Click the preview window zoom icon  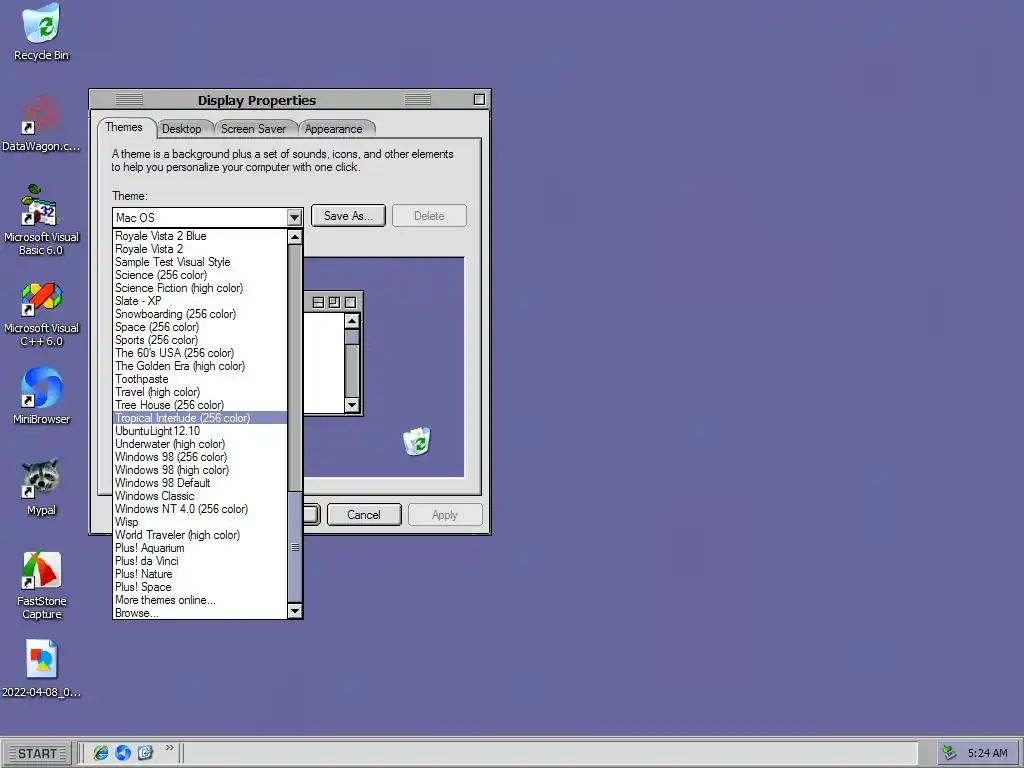(x=334, y=302)
